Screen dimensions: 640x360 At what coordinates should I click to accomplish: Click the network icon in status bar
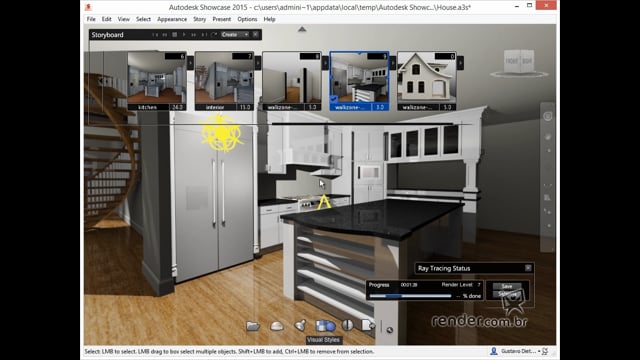click(x=545, y=351)
